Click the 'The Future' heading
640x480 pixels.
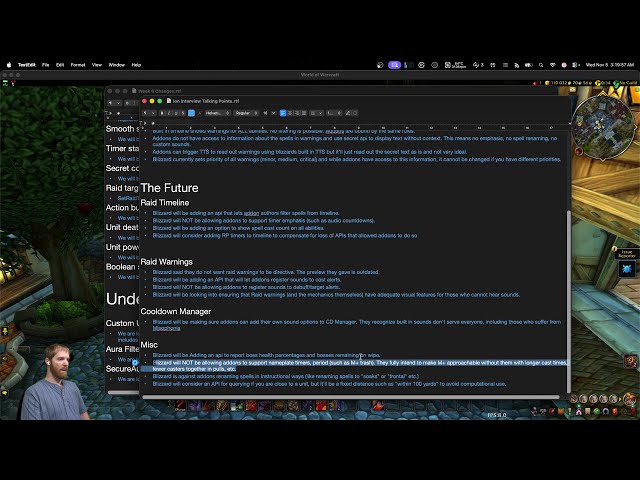click(169, 188)
